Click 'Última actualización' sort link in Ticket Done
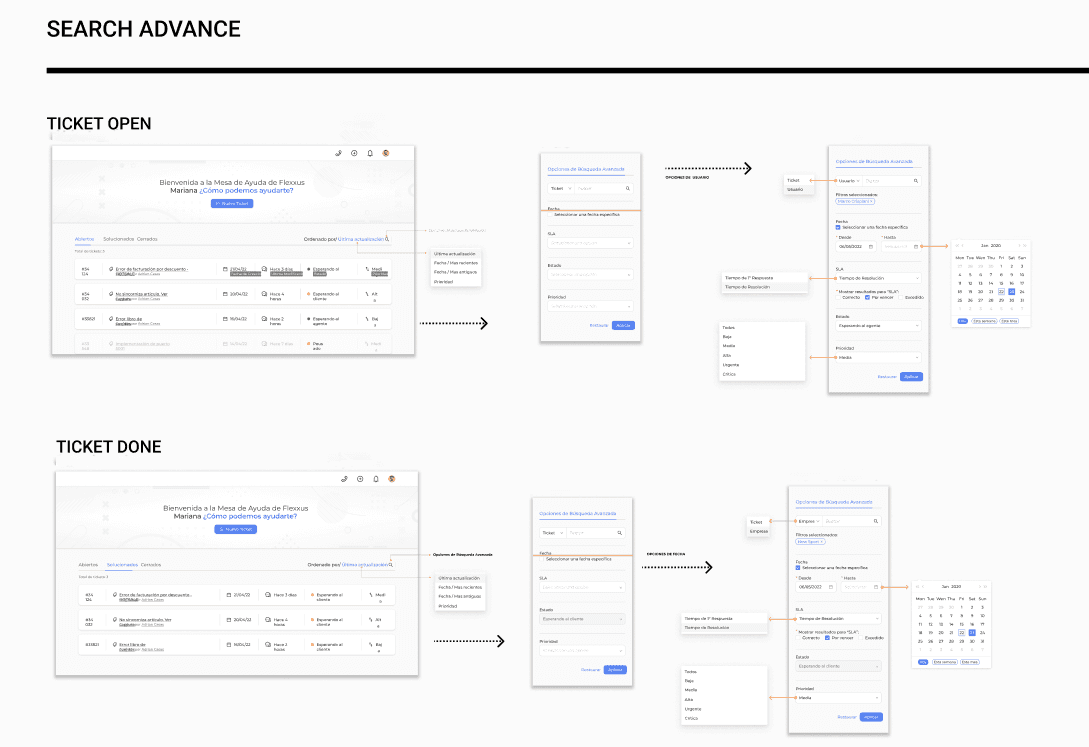 pyautogui.click(x=365, y=564)
